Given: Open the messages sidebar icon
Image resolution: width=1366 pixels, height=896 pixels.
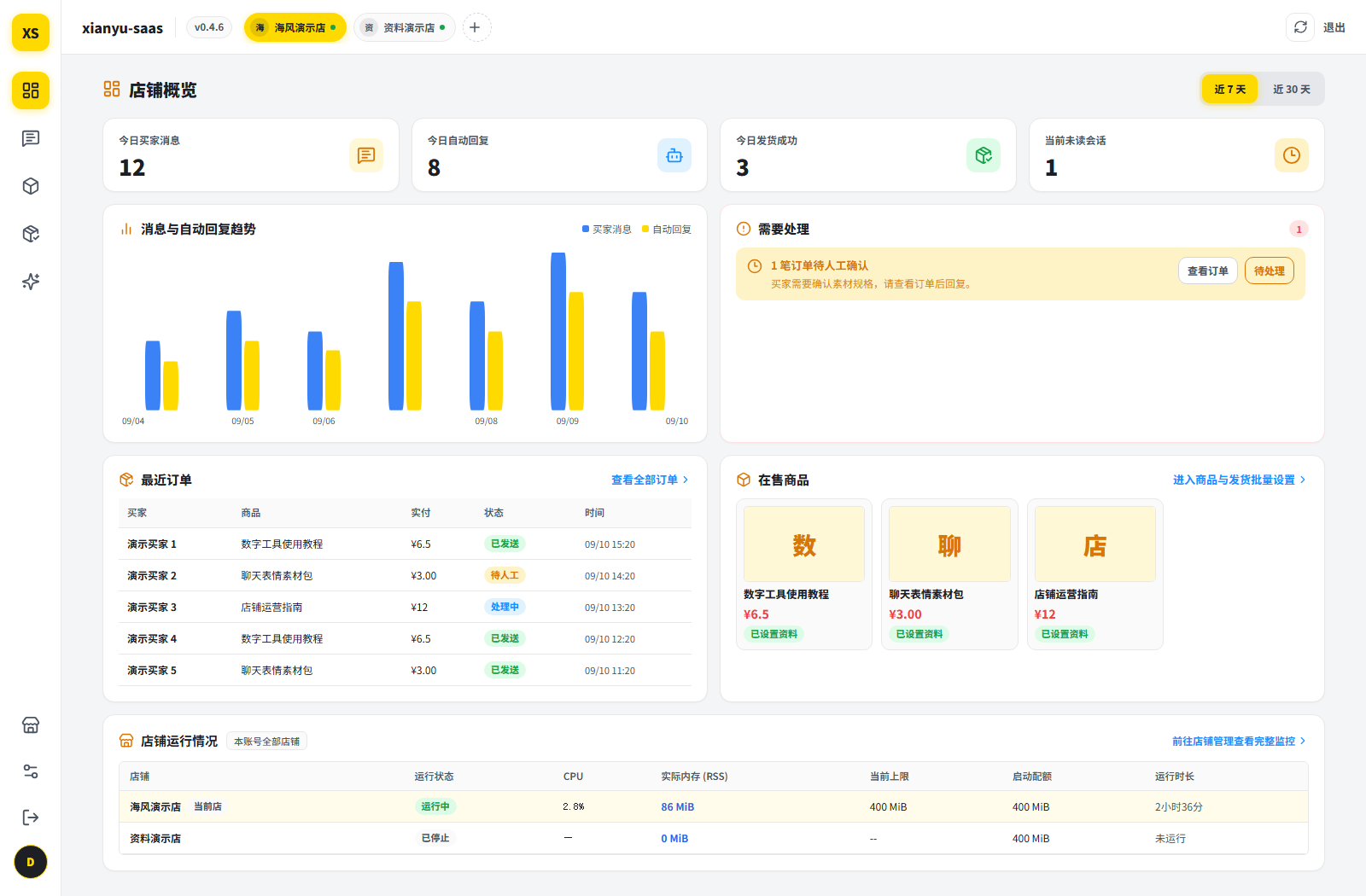Looking at the screenshot, I should [31, 138].
